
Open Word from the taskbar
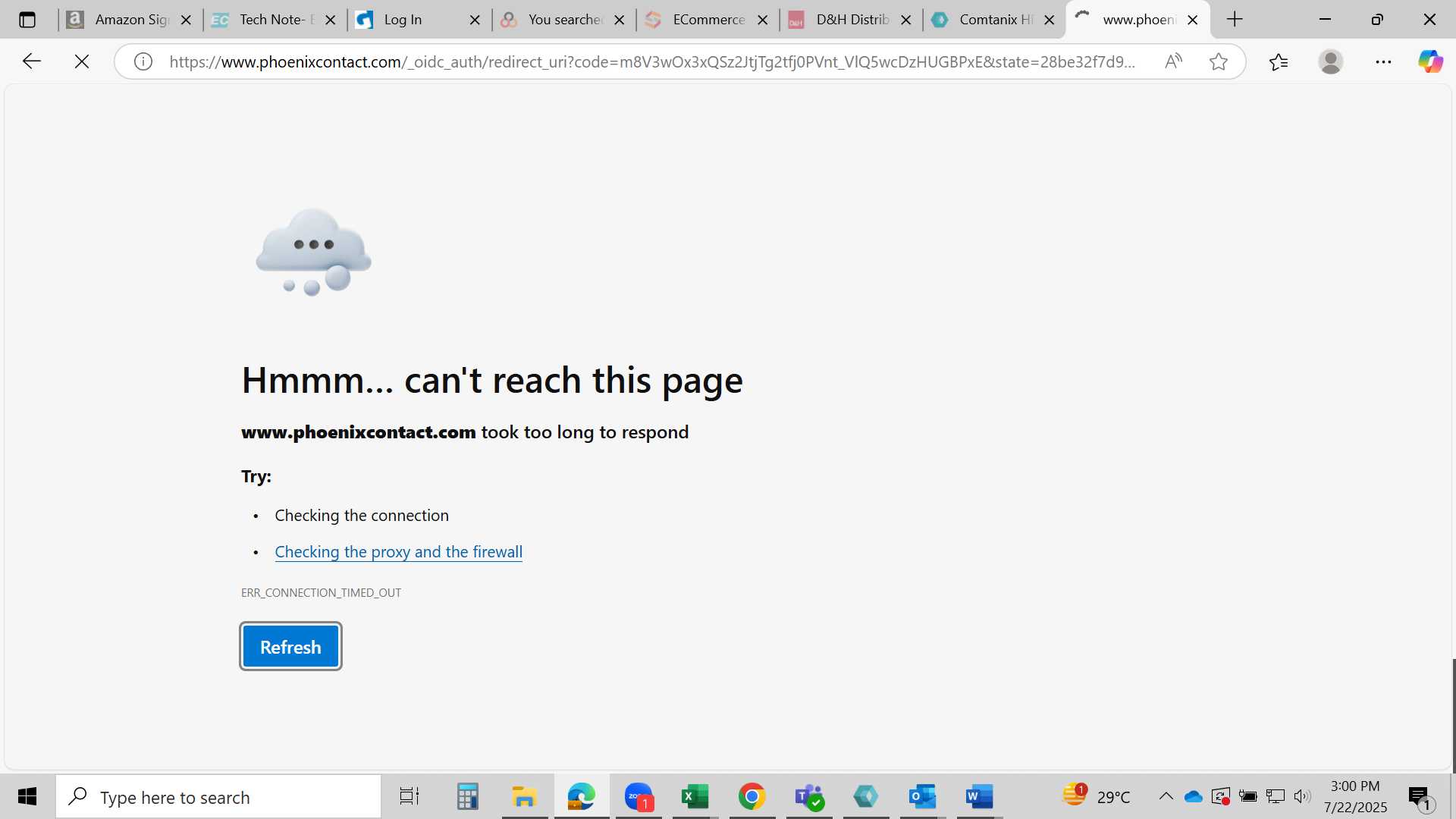(x=979, y=796)
